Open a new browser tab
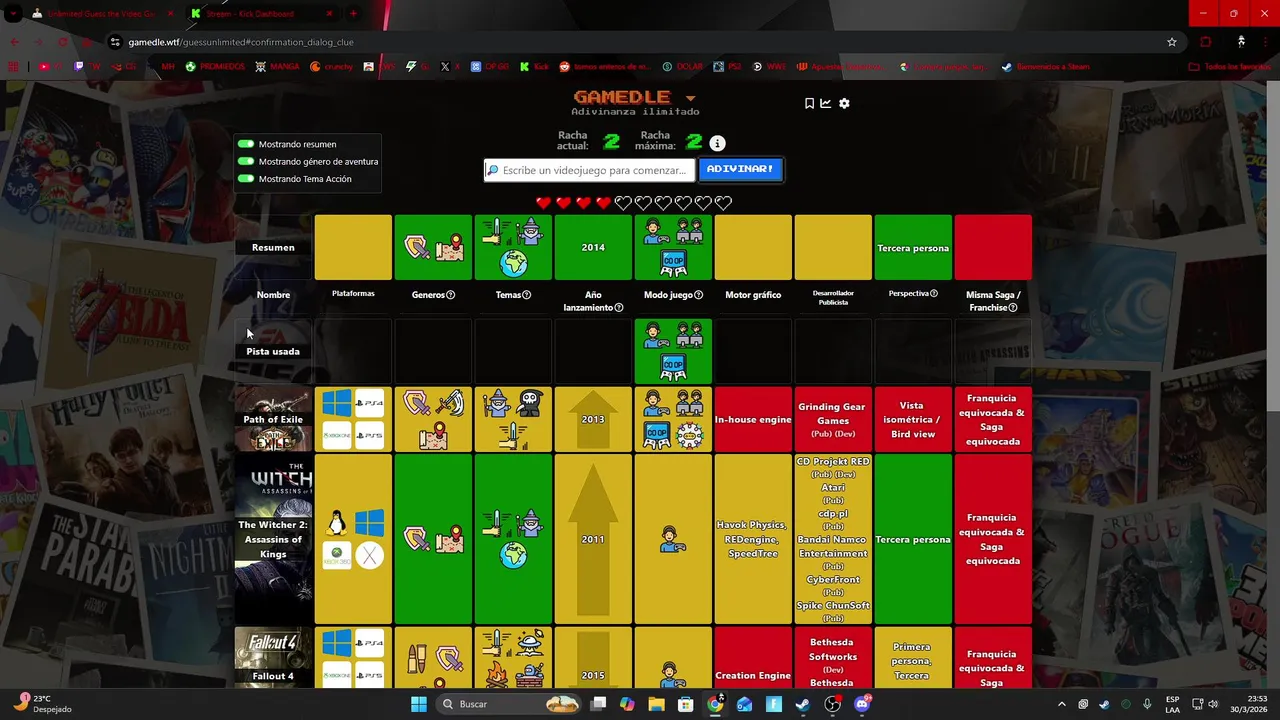This screenshot has height=720, width=1280. (353, 14)
